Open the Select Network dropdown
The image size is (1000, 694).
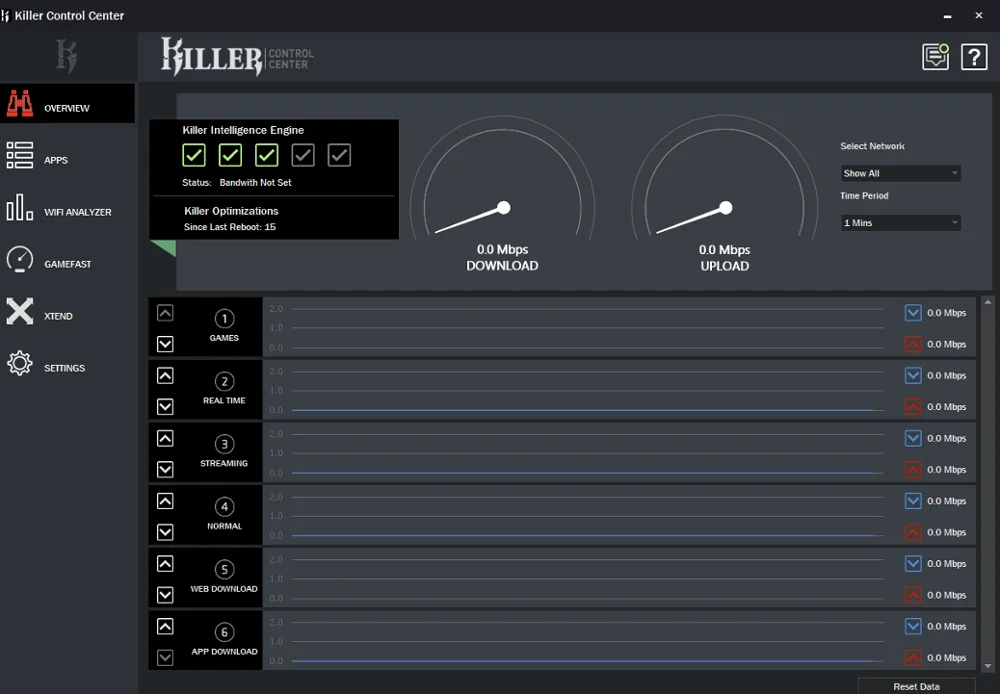(901, 174)
